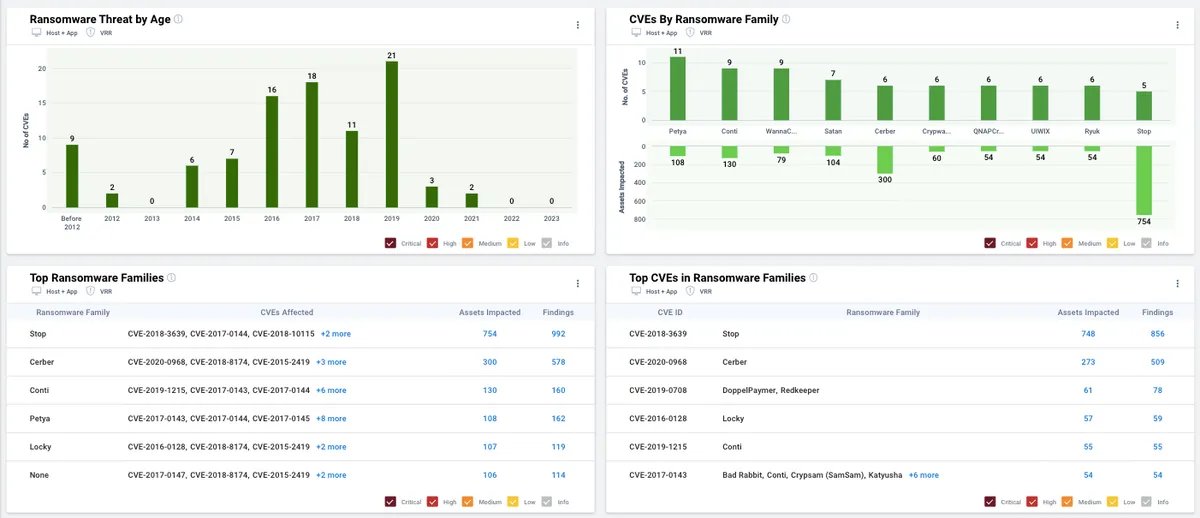Click Host + App monitor icon in Top Ransomware Families
1200x518 pixels.
tap(36, 291)
